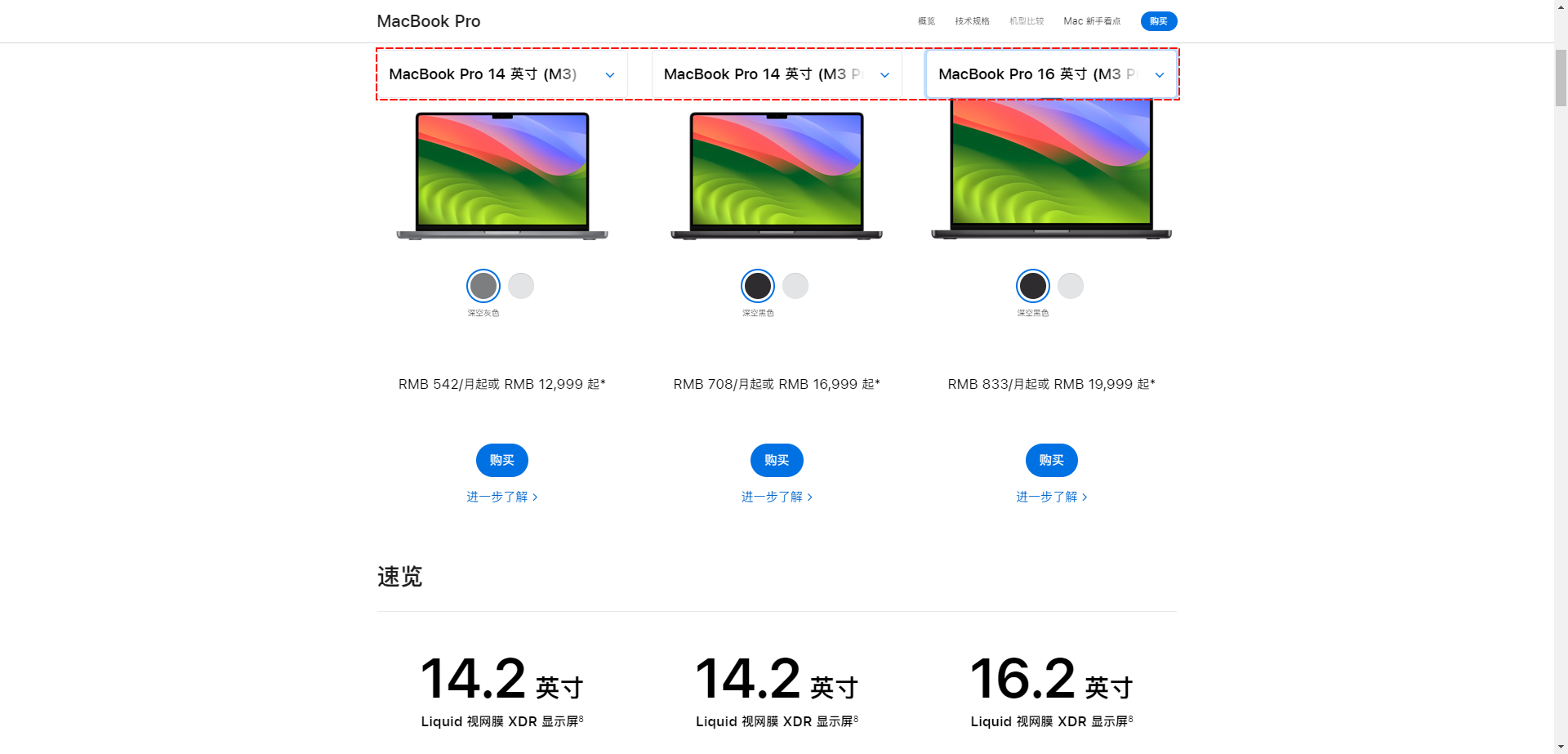The height and width of the screenshot is (754, 1568).
Task: Open the first model dropdown MacBook Pro 14 (M3)
Action: point(501,74)
